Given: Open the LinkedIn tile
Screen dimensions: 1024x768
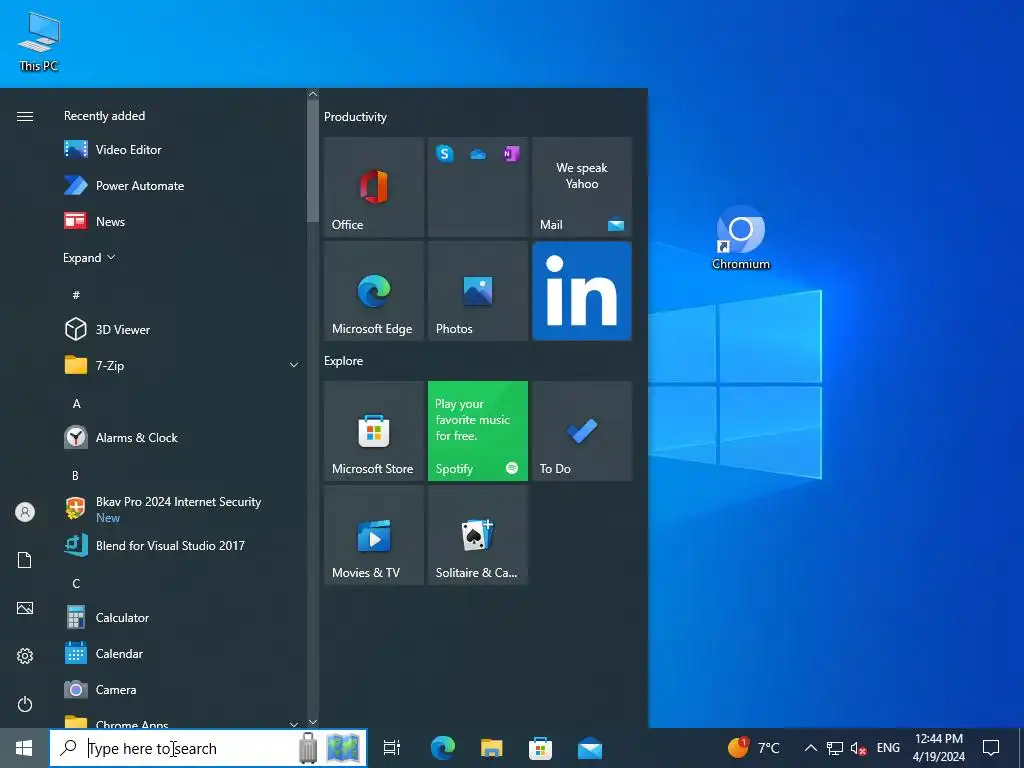Looking at the screenshot, I should [582, 291].
